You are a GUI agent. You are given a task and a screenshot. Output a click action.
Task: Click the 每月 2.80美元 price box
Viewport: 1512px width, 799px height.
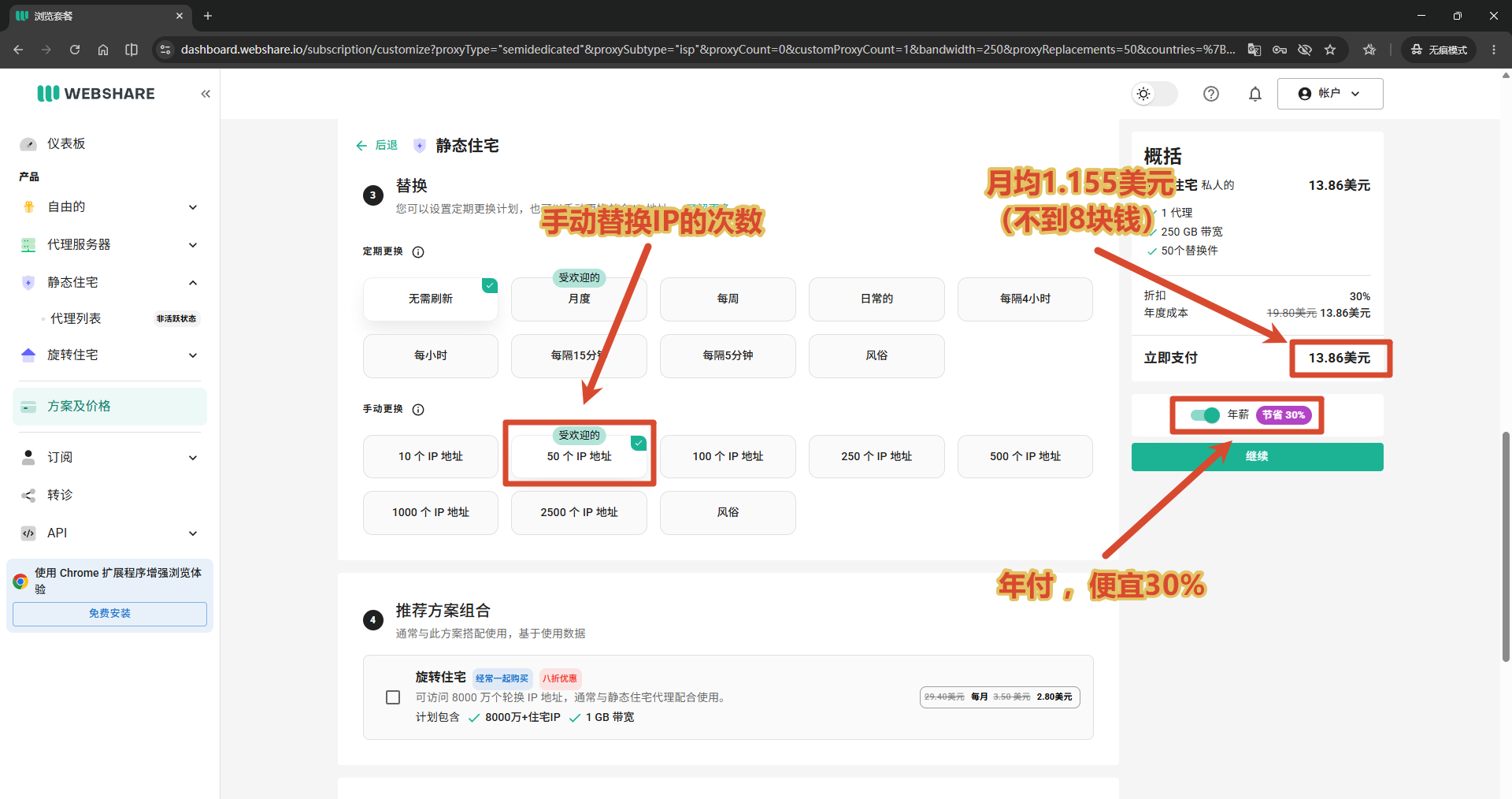999,697
